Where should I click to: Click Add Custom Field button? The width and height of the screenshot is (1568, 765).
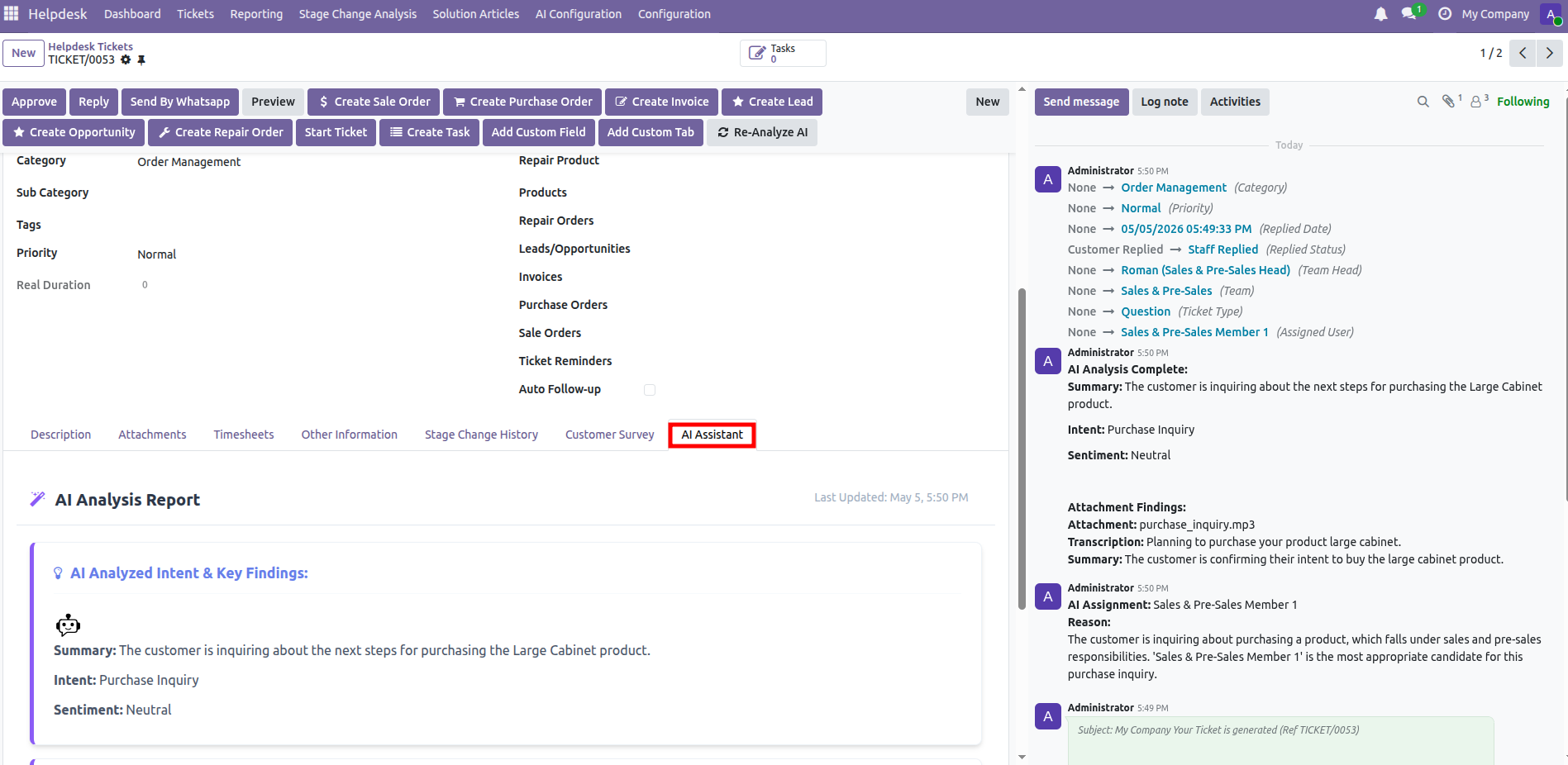[538, 132]
